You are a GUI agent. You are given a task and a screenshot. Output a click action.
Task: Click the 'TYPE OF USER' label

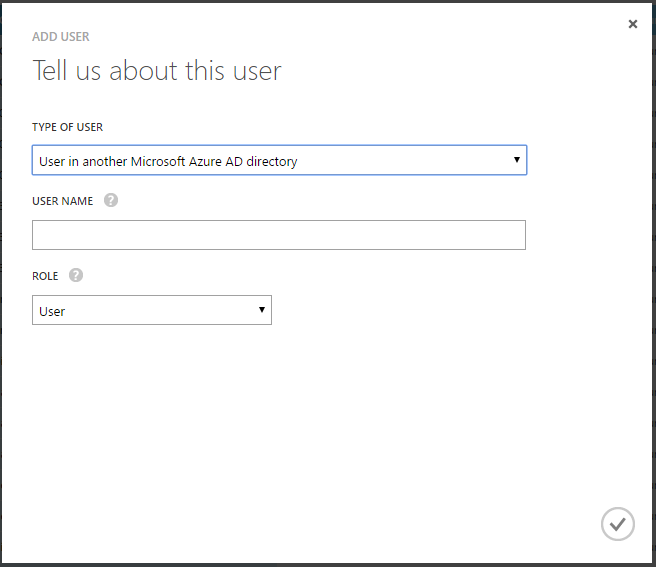[67, 127]
